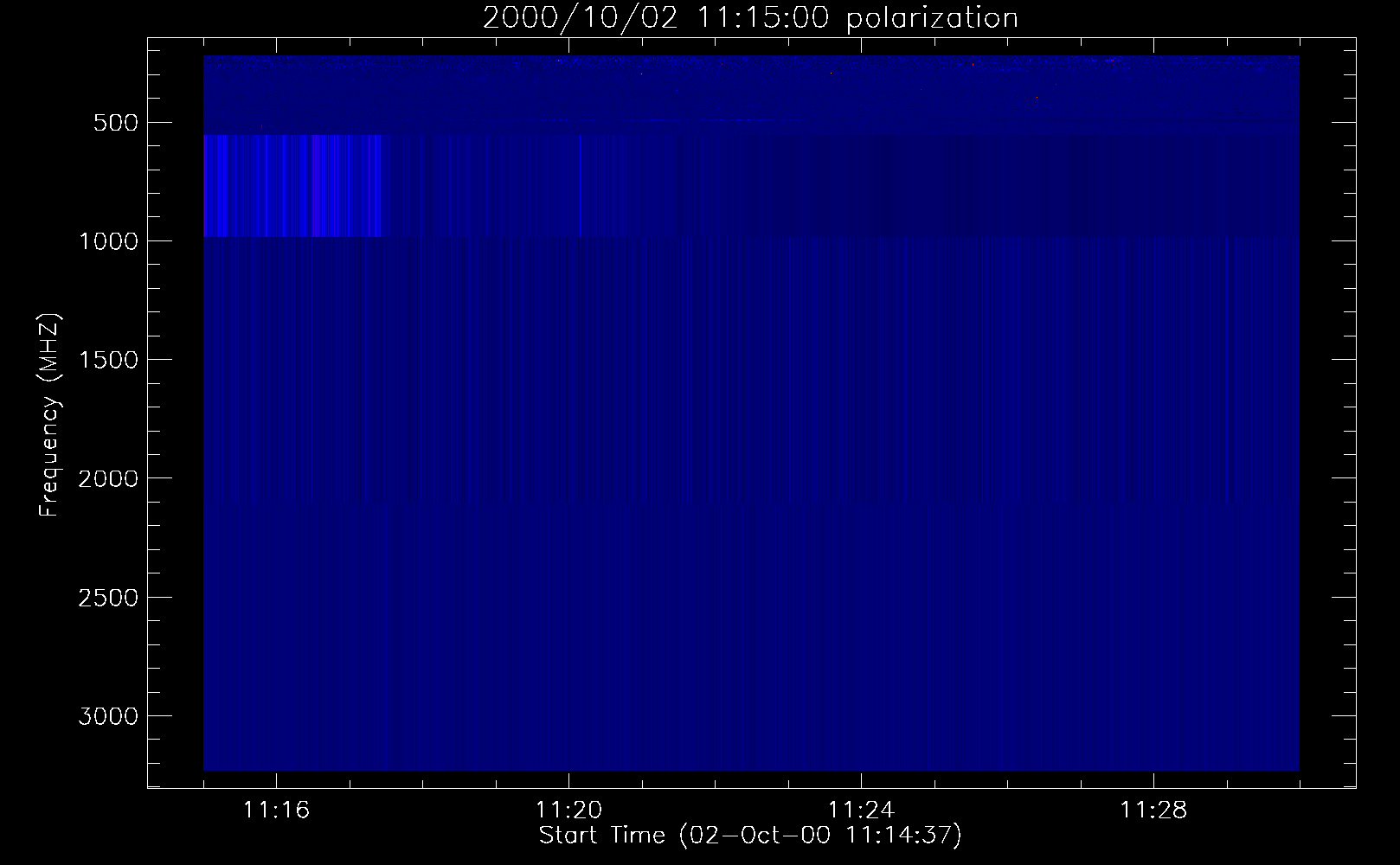Click the 3000 frequency tick label

pos(108,716)
